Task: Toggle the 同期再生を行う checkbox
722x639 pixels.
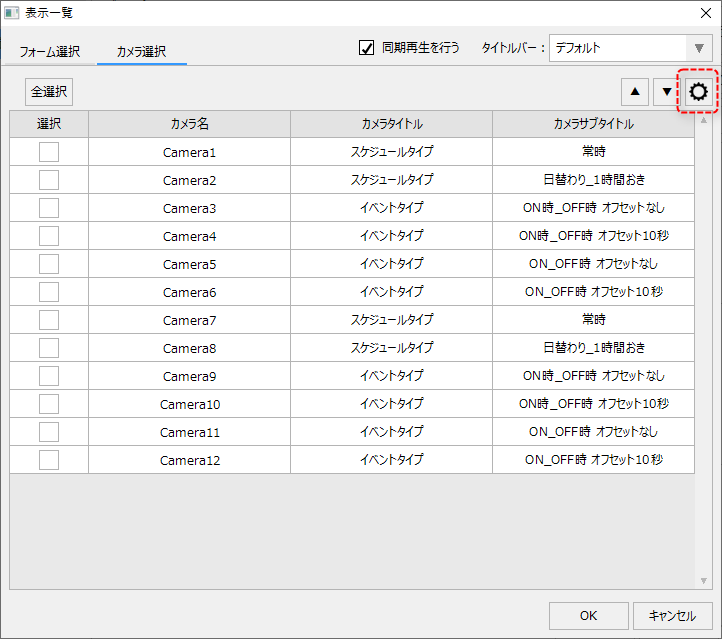Action: pos(367,48)
